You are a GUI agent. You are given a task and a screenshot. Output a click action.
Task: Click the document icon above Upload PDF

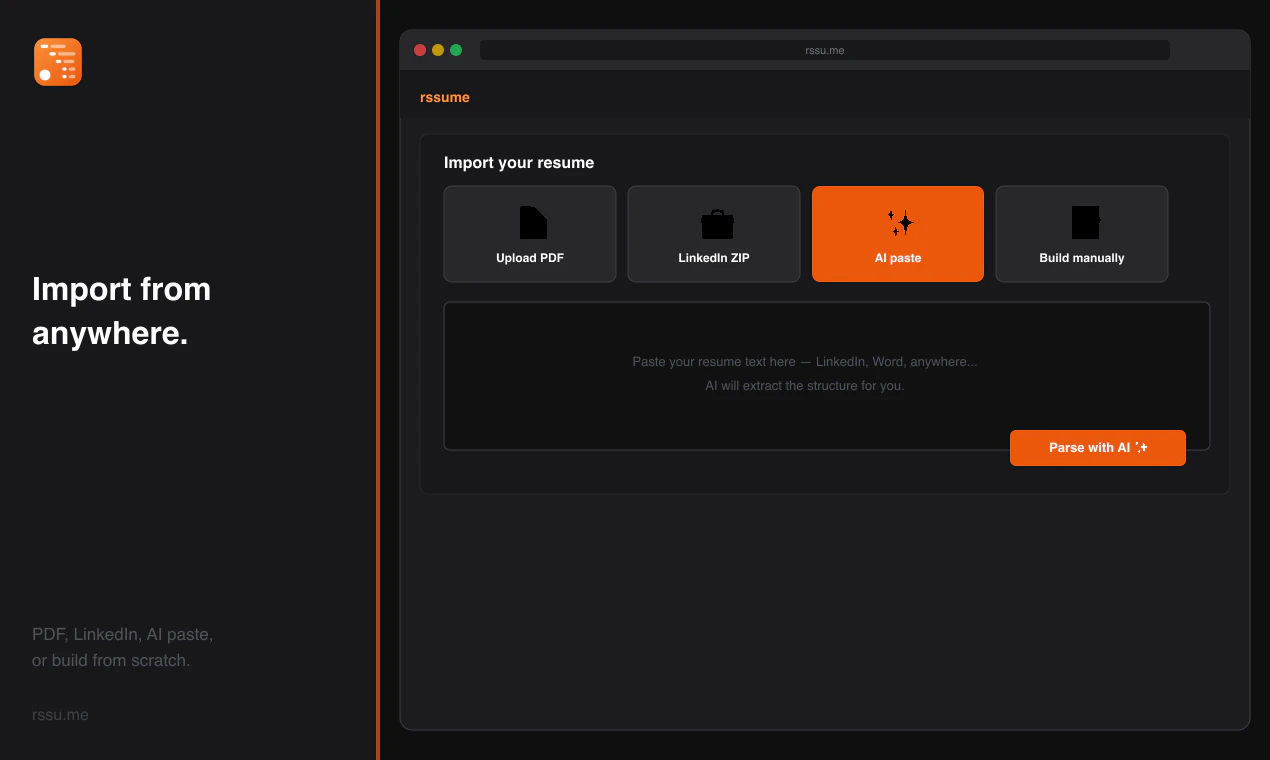(533, 223)
